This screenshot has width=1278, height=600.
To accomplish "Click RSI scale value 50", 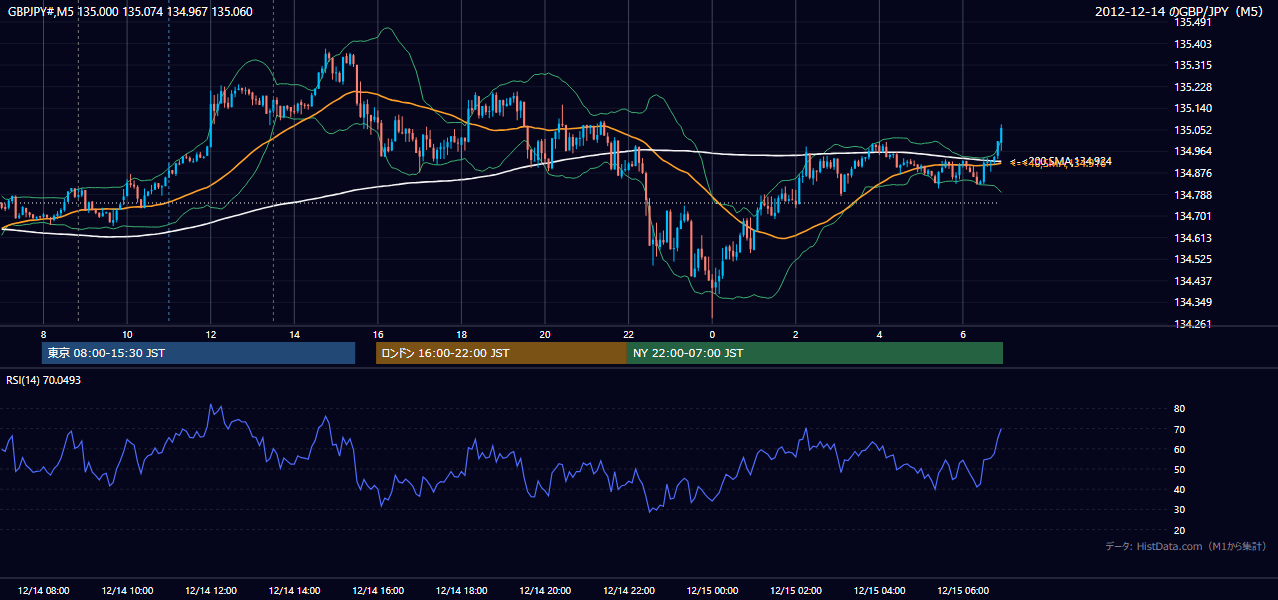I will point(1179,469).
